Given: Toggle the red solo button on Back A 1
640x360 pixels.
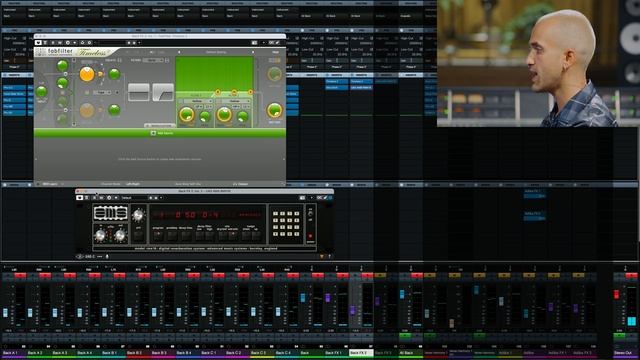Looking at the screenshot, I should pyautogui.click(x=20, y=276).
